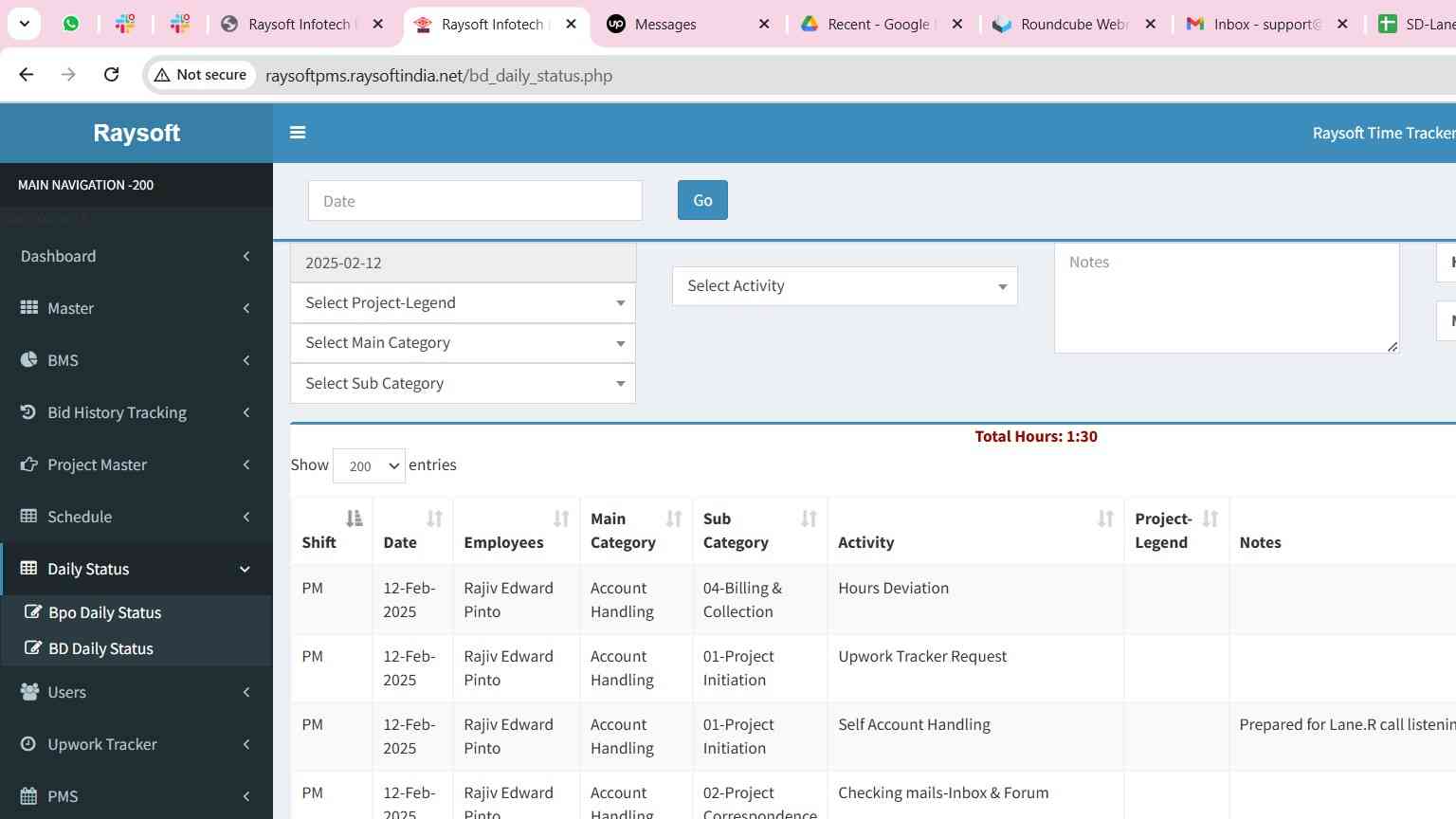Expand the Bid History Tracking menu
Viewport: 1456px width, 819px height.
[136, 412]
